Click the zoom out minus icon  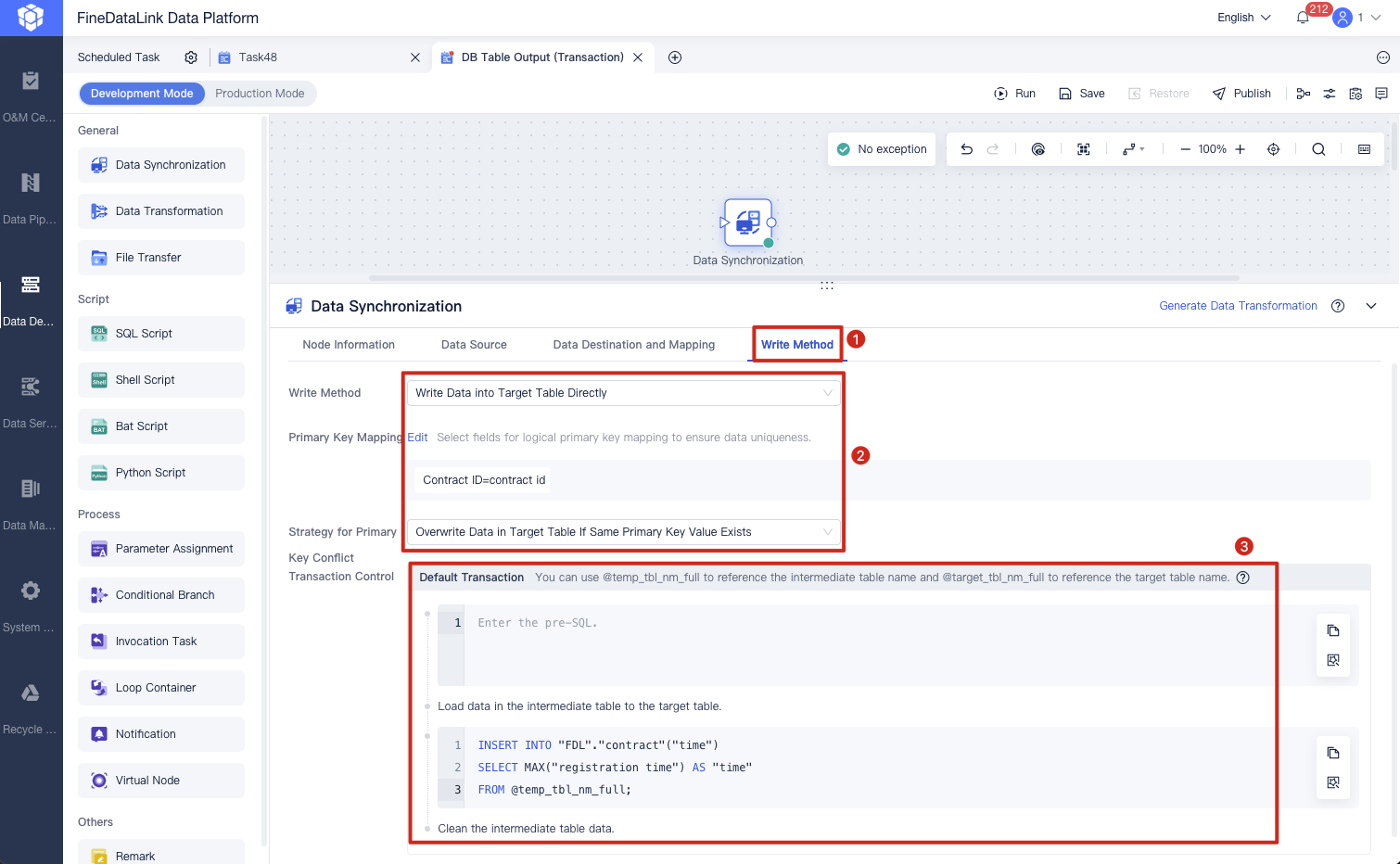point(1185,149)
